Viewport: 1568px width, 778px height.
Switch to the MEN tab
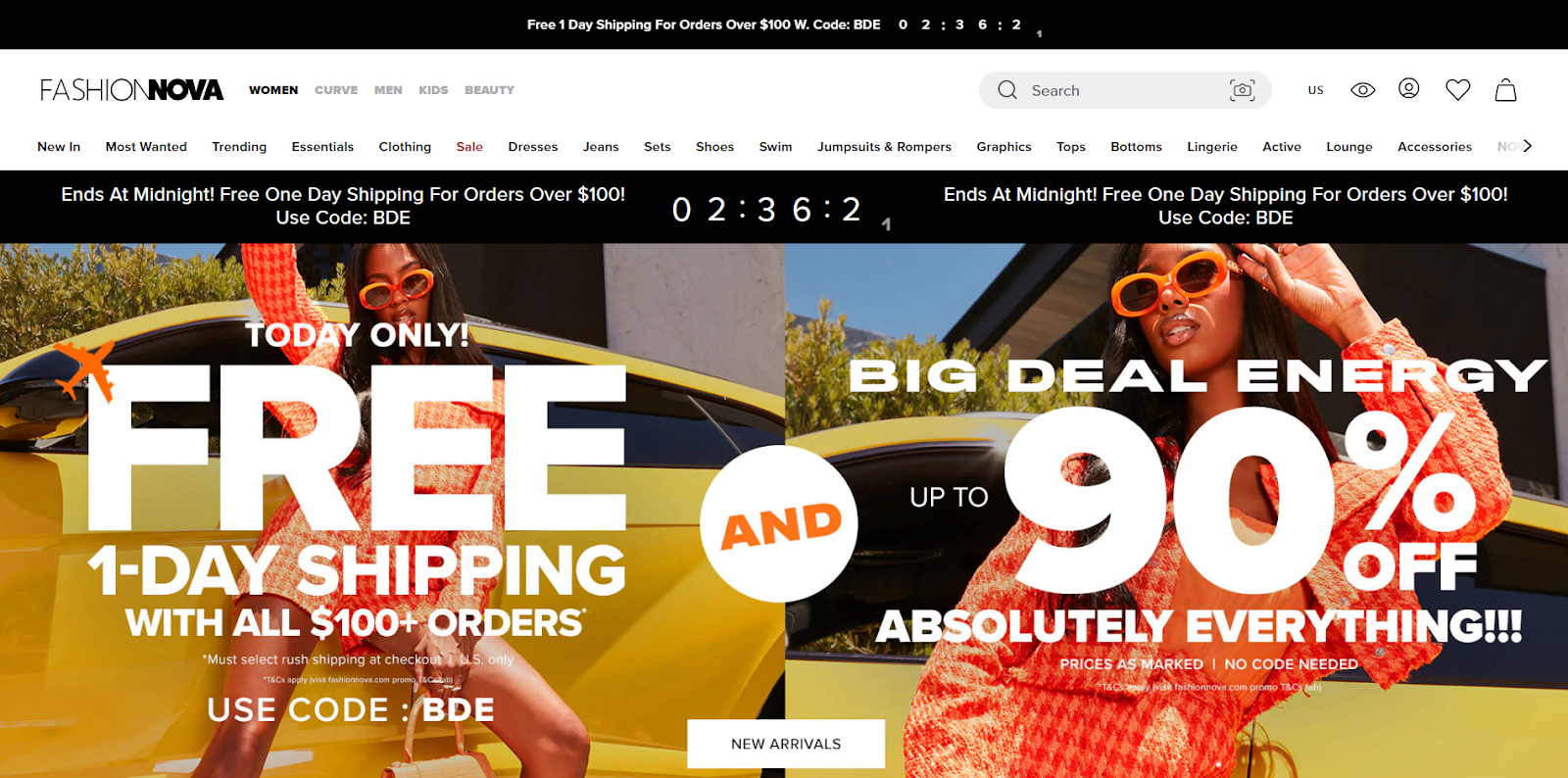[x=388, y=90]
